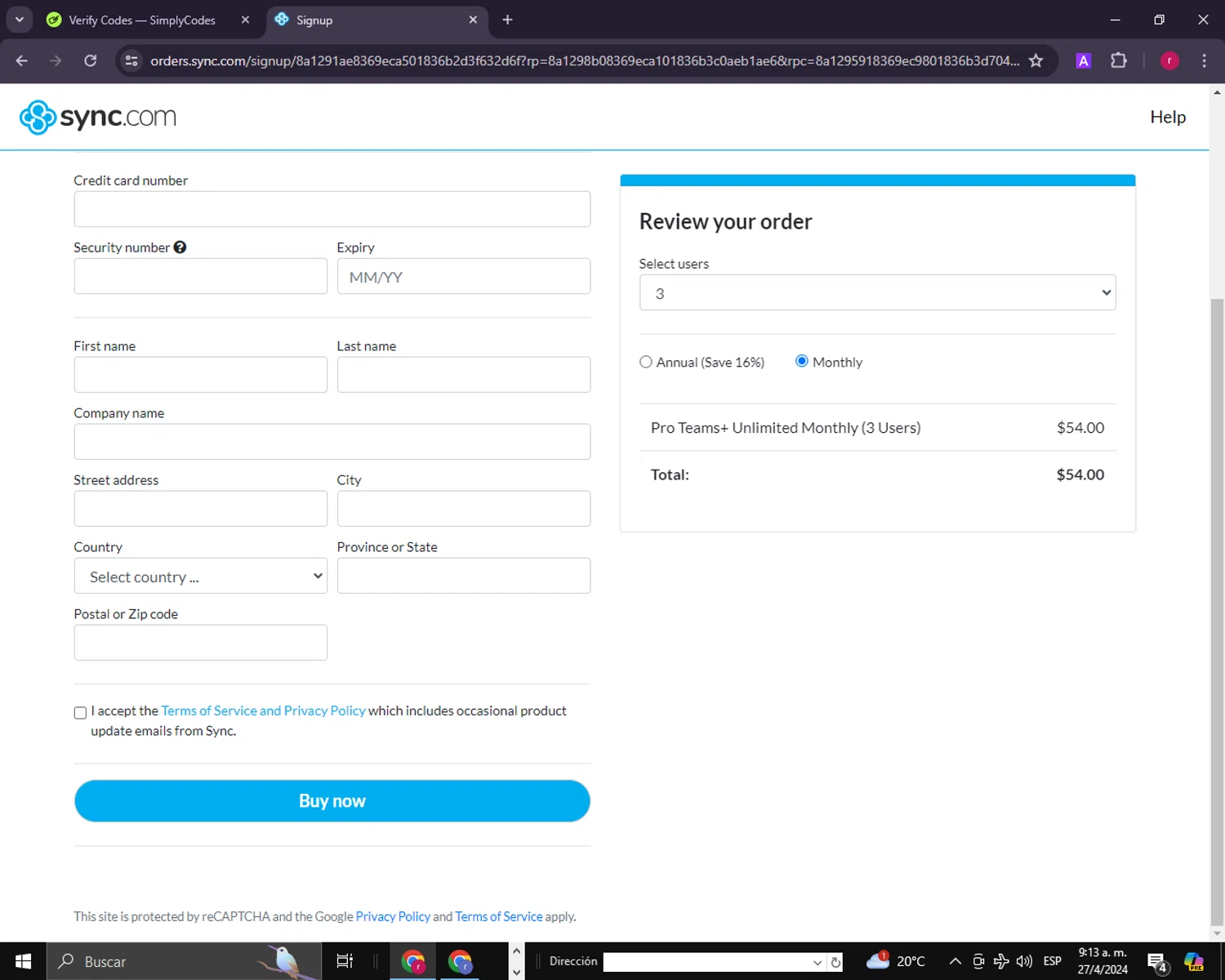Click the refresh icon in Dirección toolbar
Image resolution: width=1225 pixels, height=980 pixels.
pos(835,962)
